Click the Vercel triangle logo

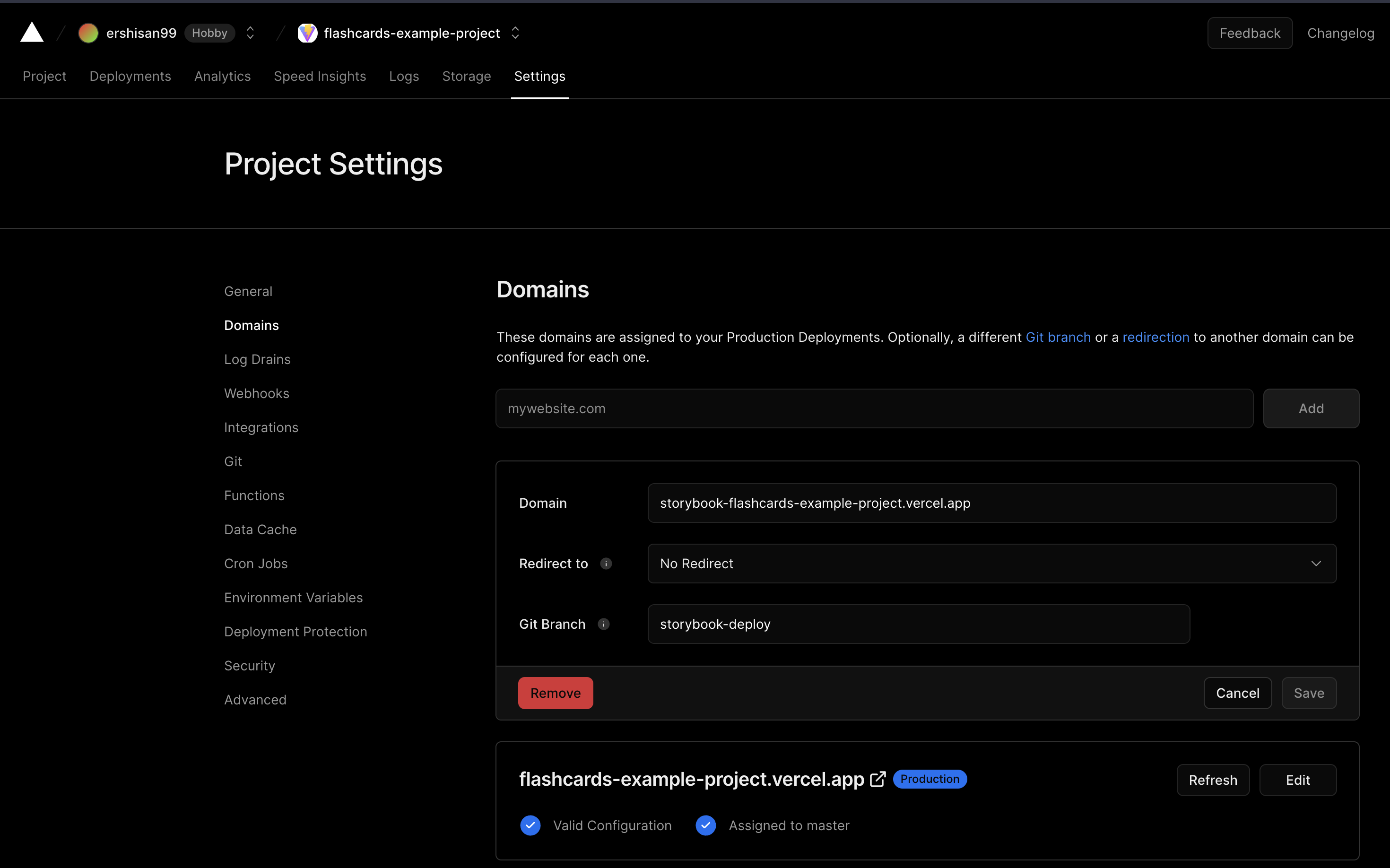click(x=32, y=33)
